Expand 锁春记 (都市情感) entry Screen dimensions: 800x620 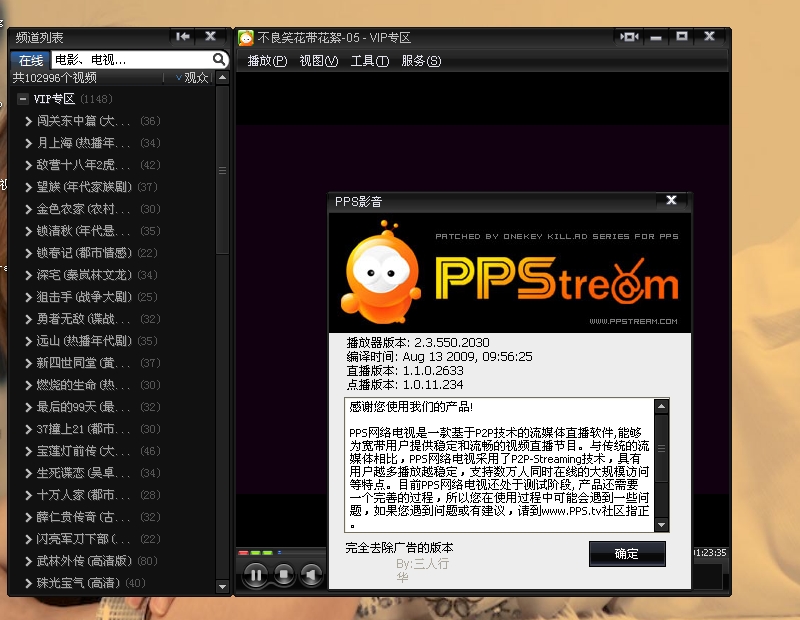coord(29,253)
